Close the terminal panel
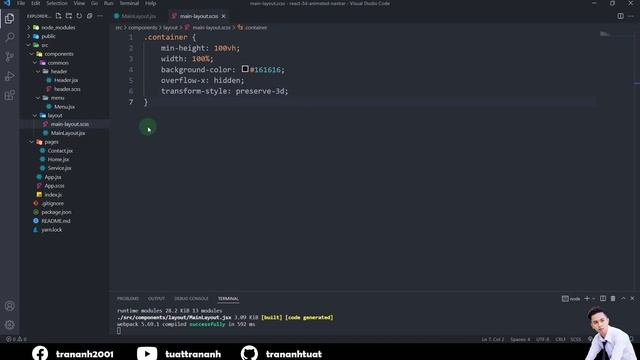This screenshot has height=360, width=640. 632,299
